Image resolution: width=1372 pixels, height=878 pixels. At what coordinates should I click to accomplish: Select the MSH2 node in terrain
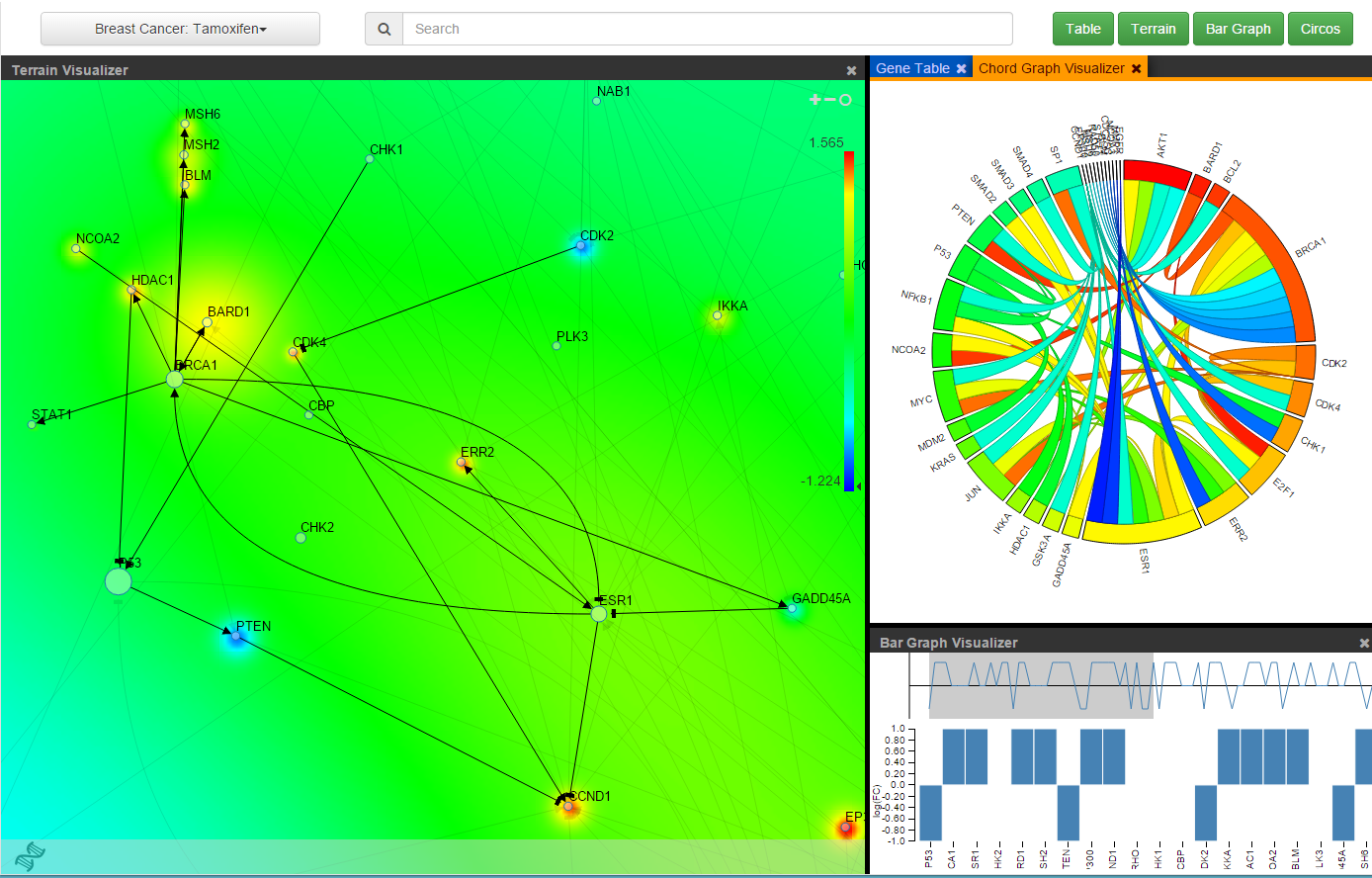click(x=184, y=154)
